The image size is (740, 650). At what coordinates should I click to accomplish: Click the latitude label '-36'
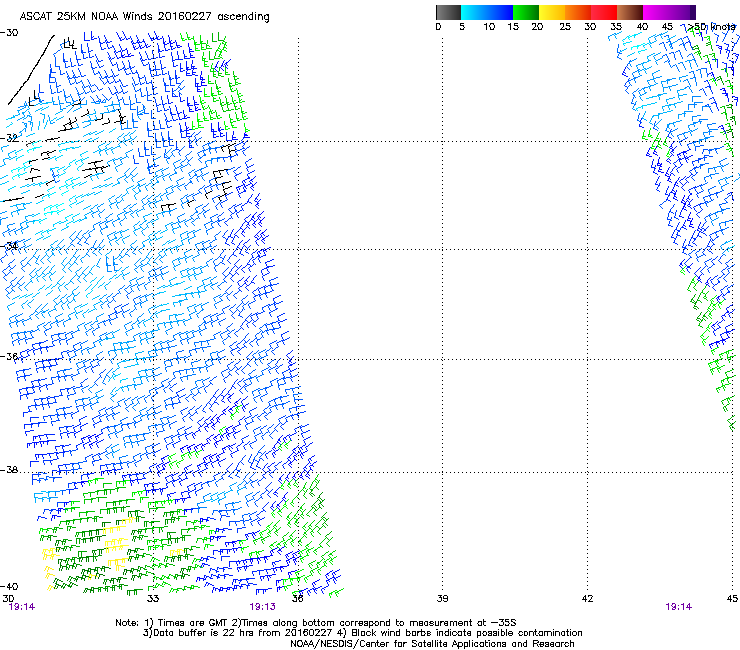[x=9, y=356]
